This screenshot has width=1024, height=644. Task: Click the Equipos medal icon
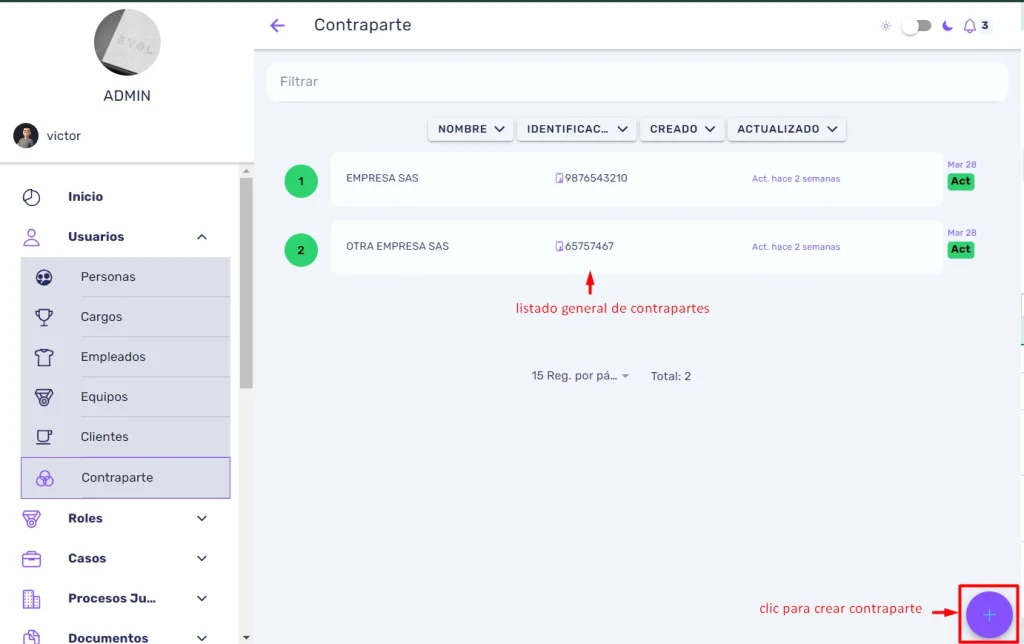(x=44, y=397)
